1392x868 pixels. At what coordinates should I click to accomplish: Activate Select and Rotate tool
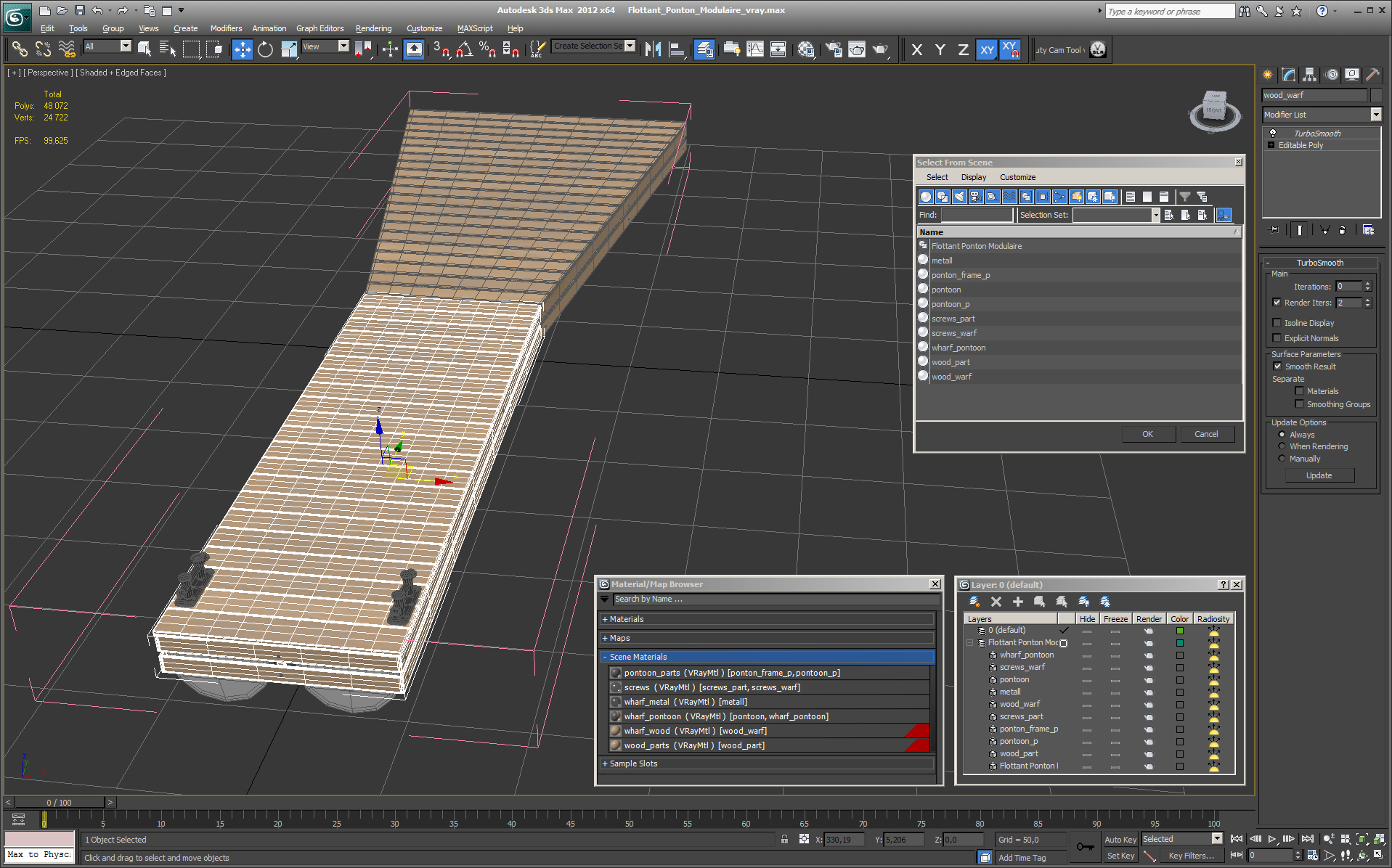coord(265,49)
